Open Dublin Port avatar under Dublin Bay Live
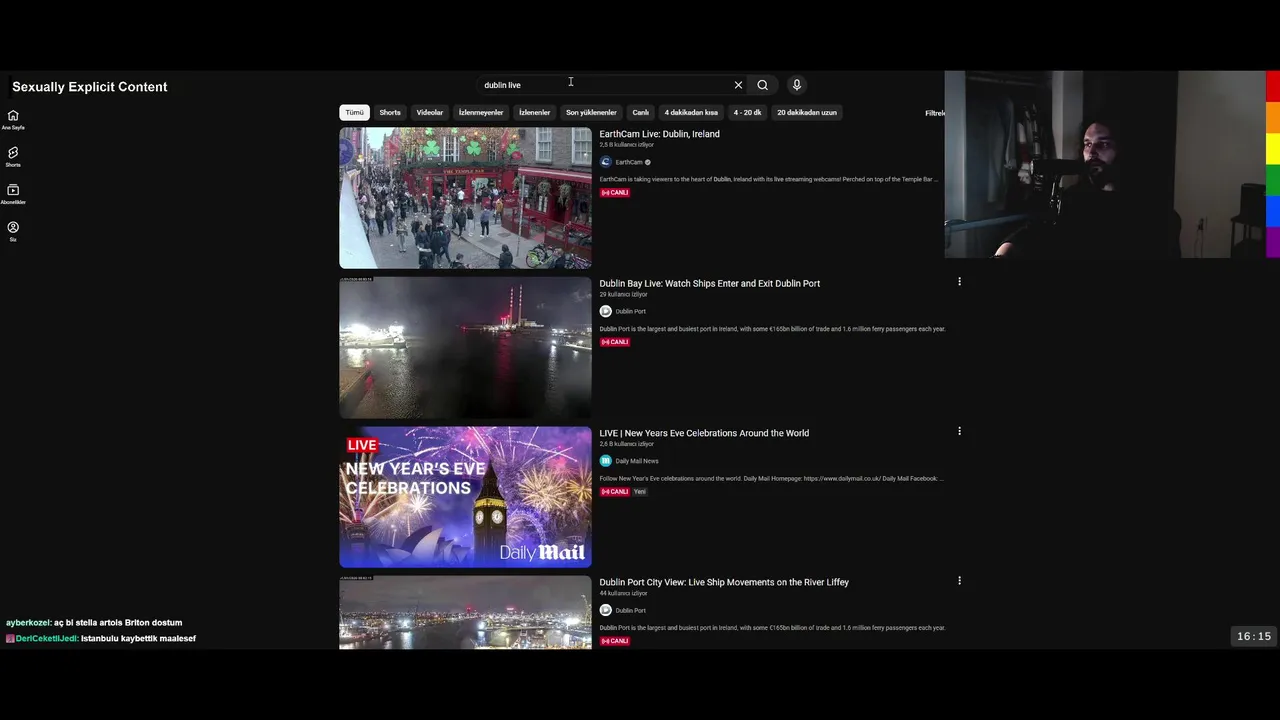Screen dimensions: 1280x720 point(605,311)
